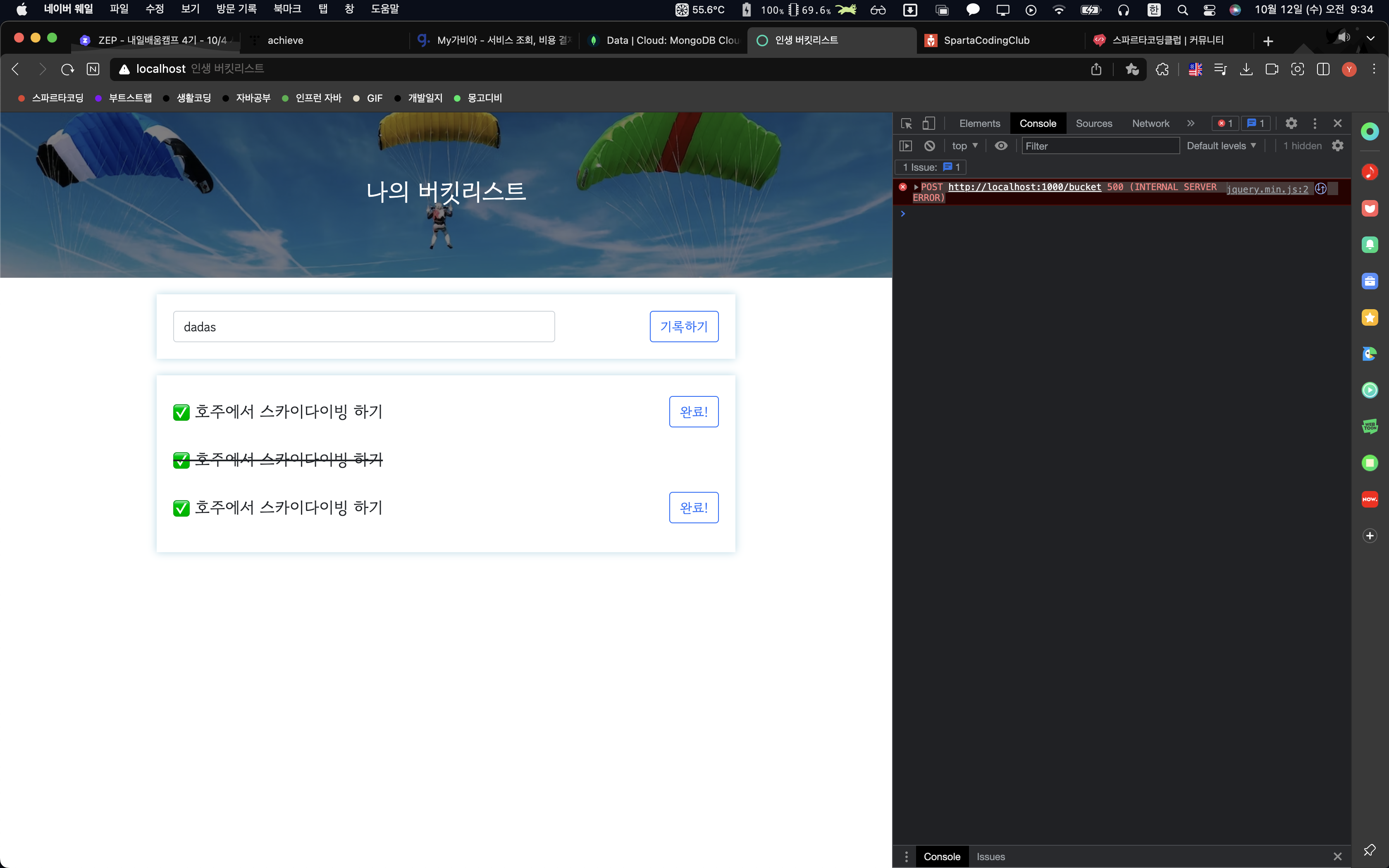
Task: Go back with the browser back arrow
Action: coord(15,69)
